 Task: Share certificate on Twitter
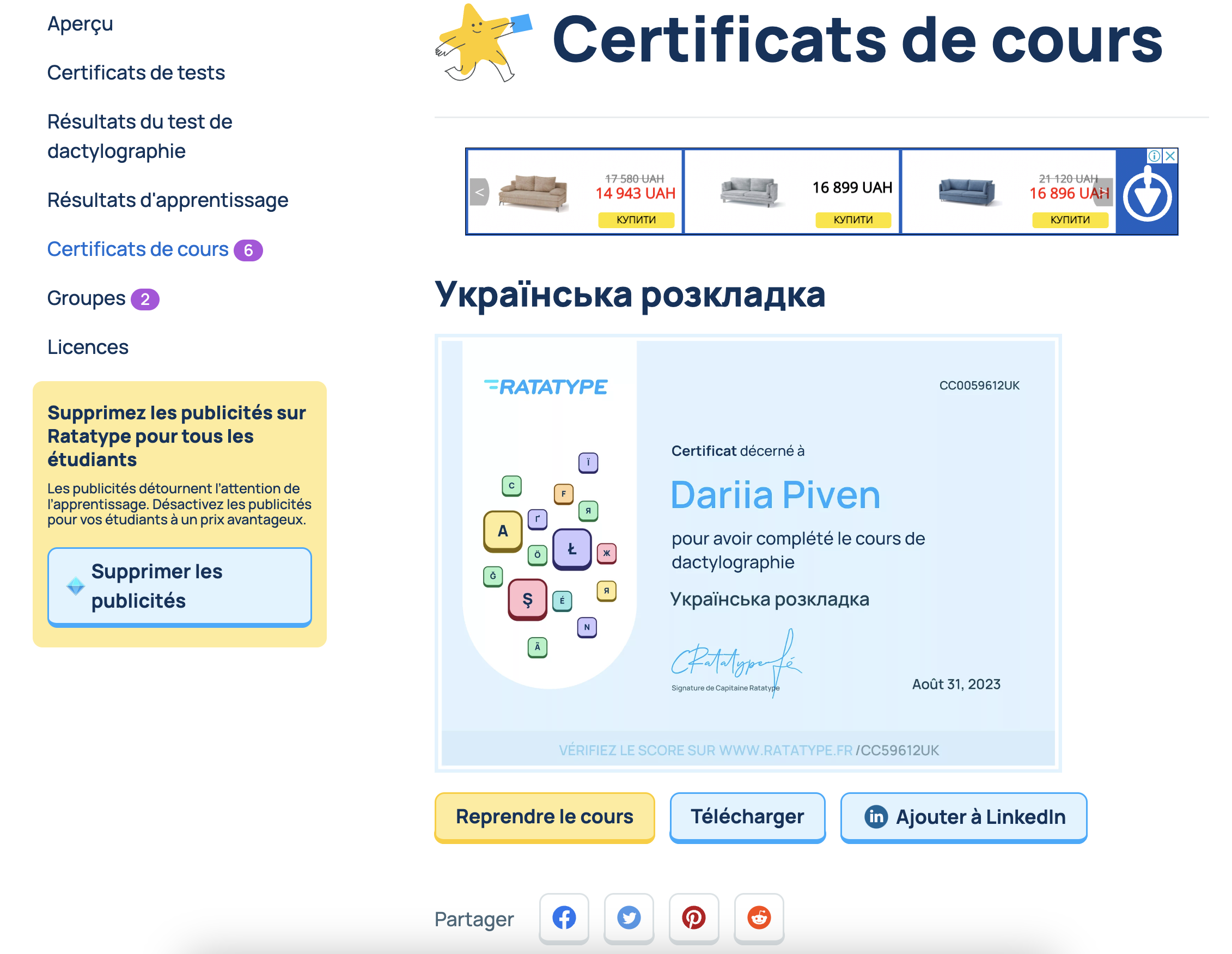point(629,918)
